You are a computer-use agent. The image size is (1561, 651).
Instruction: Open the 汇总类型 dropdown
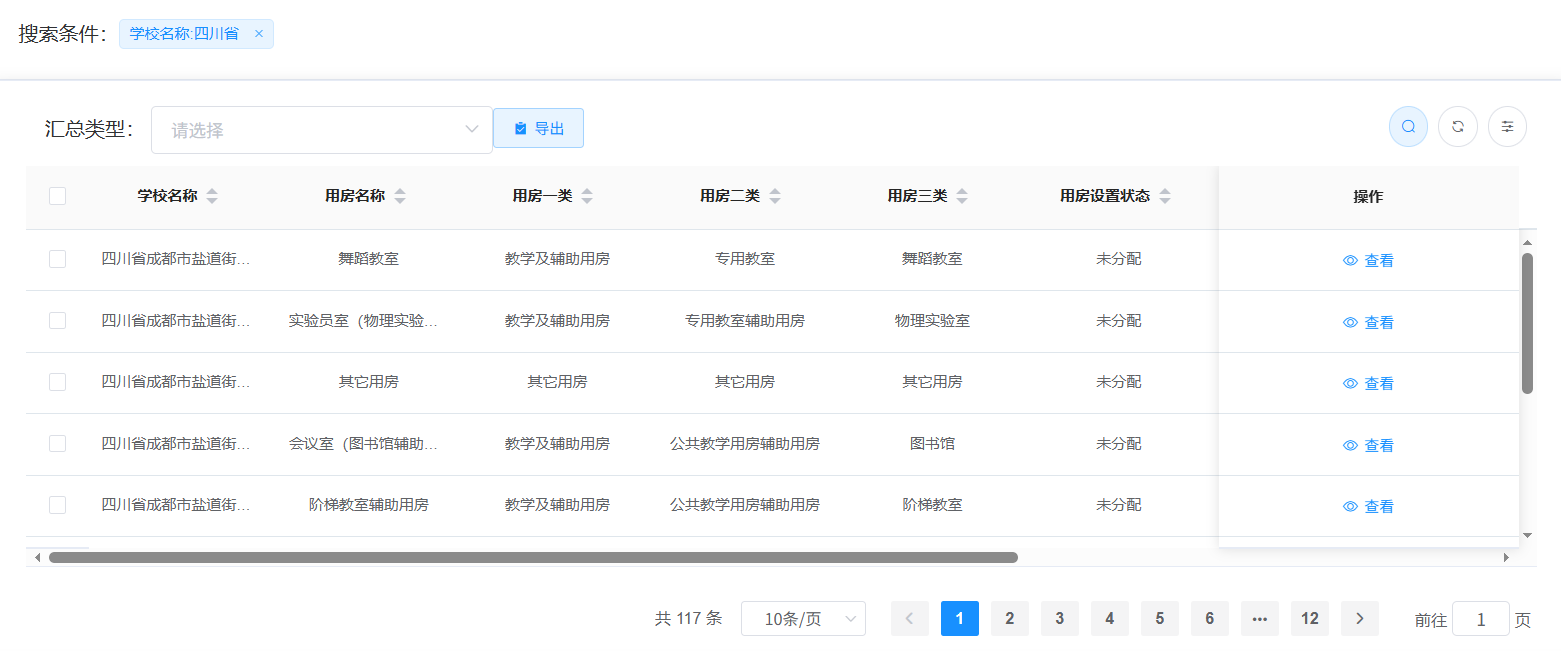tap(321, 130)
